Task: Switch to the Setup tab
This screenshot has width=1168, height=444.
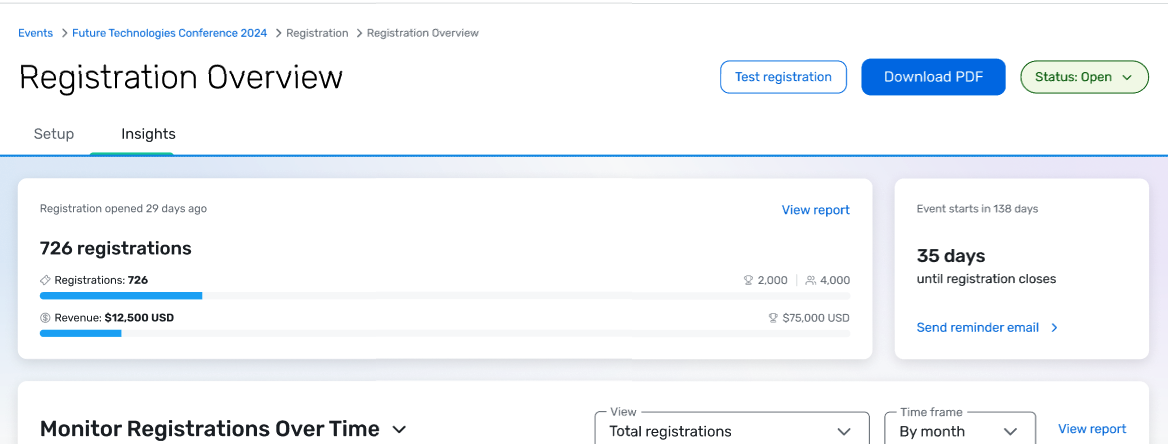Action: (54, 134)
